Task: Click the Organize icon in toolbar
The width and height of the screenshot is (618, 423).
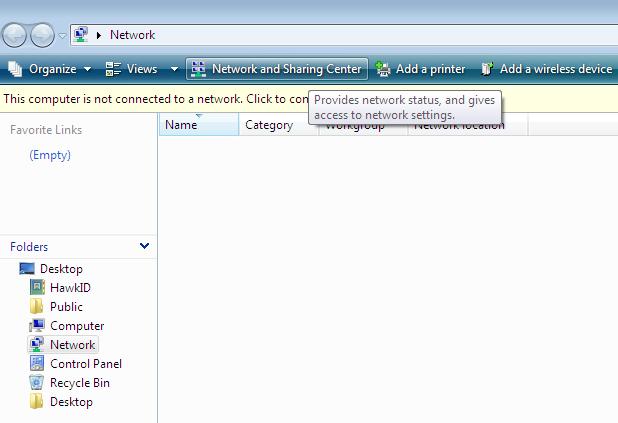Action: pos(15,69)
